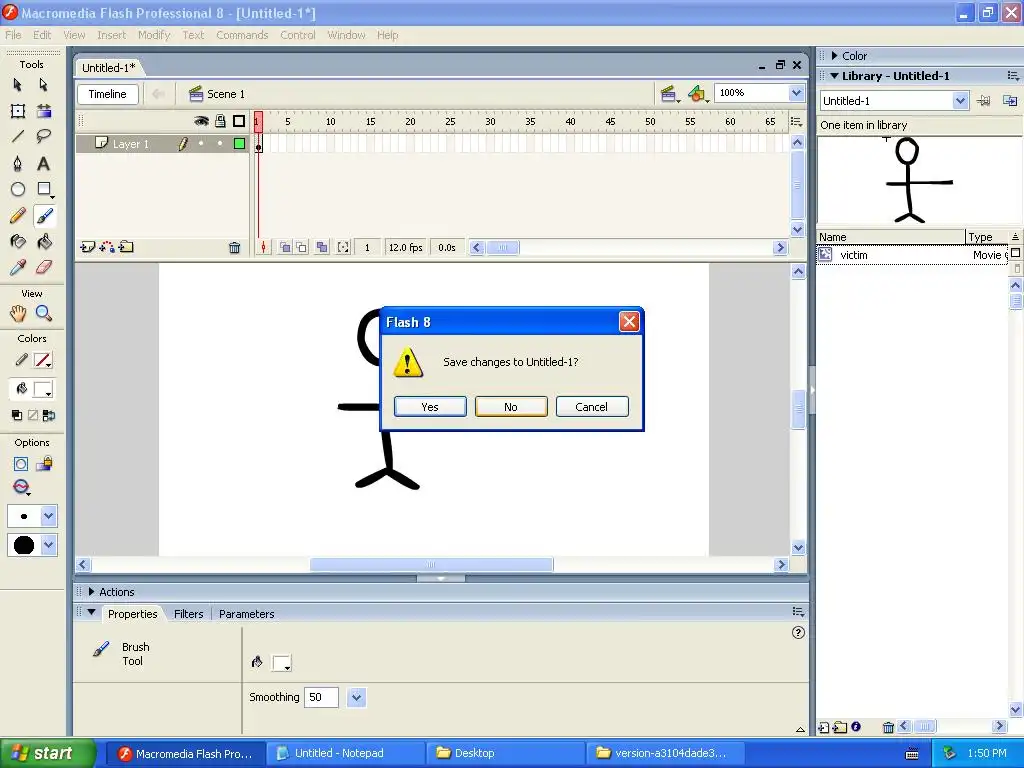Screen dimensions: 1024x768
Task: Open brush size dropdown
Action: [48, 516]
